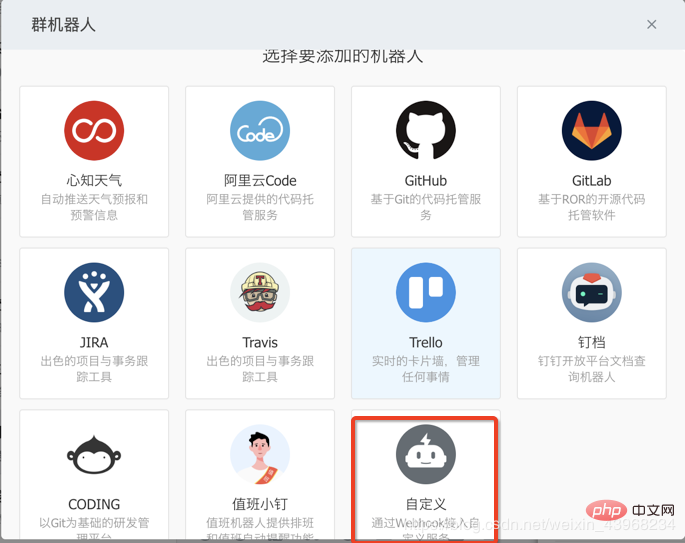Choose the GitHub octocat icon
685x543 pixels.
pos(426,131)
